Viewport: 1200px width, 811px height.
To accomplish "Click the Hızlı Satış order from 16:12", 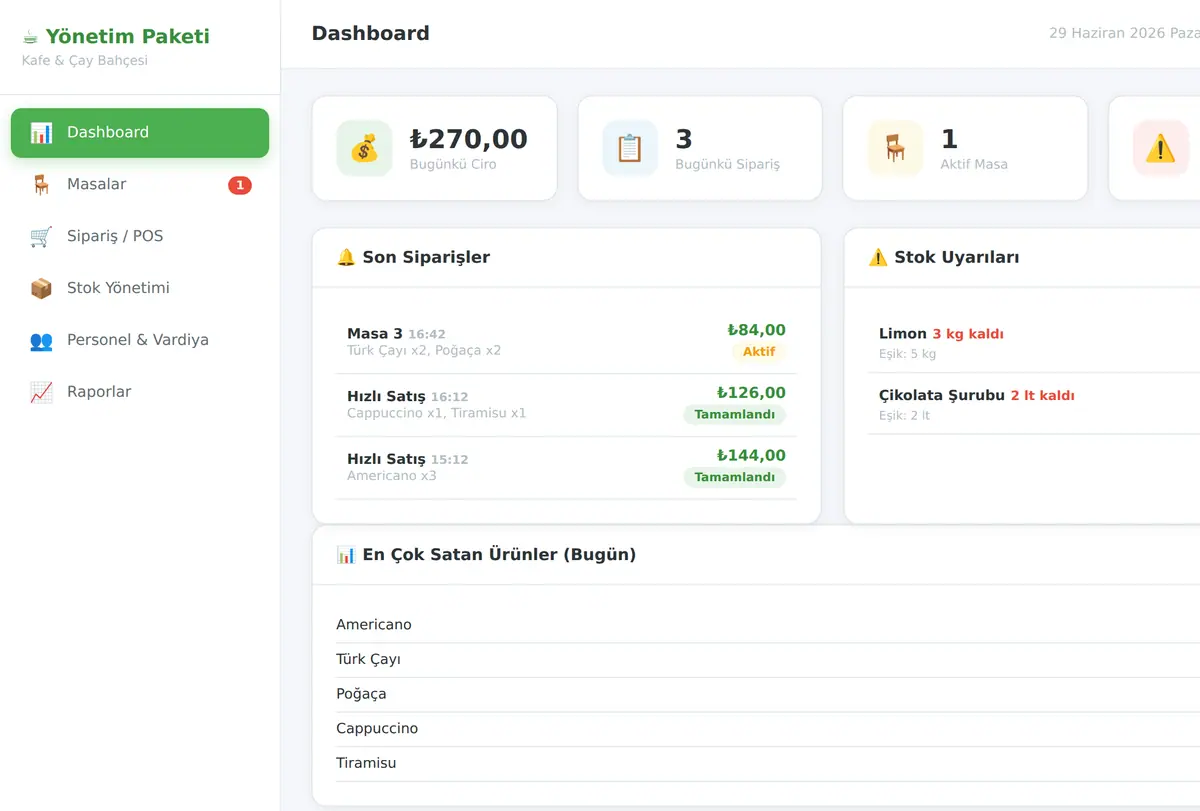I will (x=566, y=405).
